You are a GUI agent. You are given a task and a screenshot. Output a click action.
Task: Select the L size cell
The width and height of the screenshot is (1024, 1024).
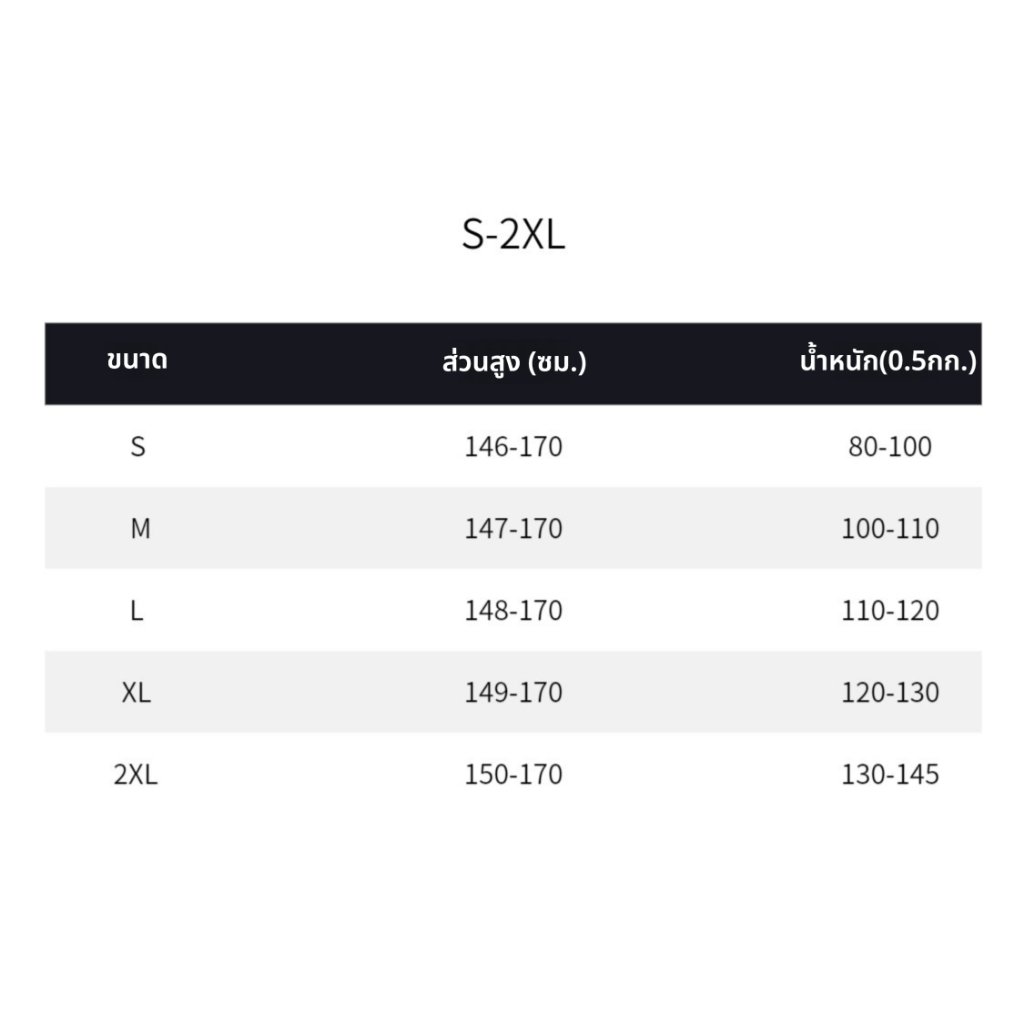pyautogui.click(x=136, y=611)
